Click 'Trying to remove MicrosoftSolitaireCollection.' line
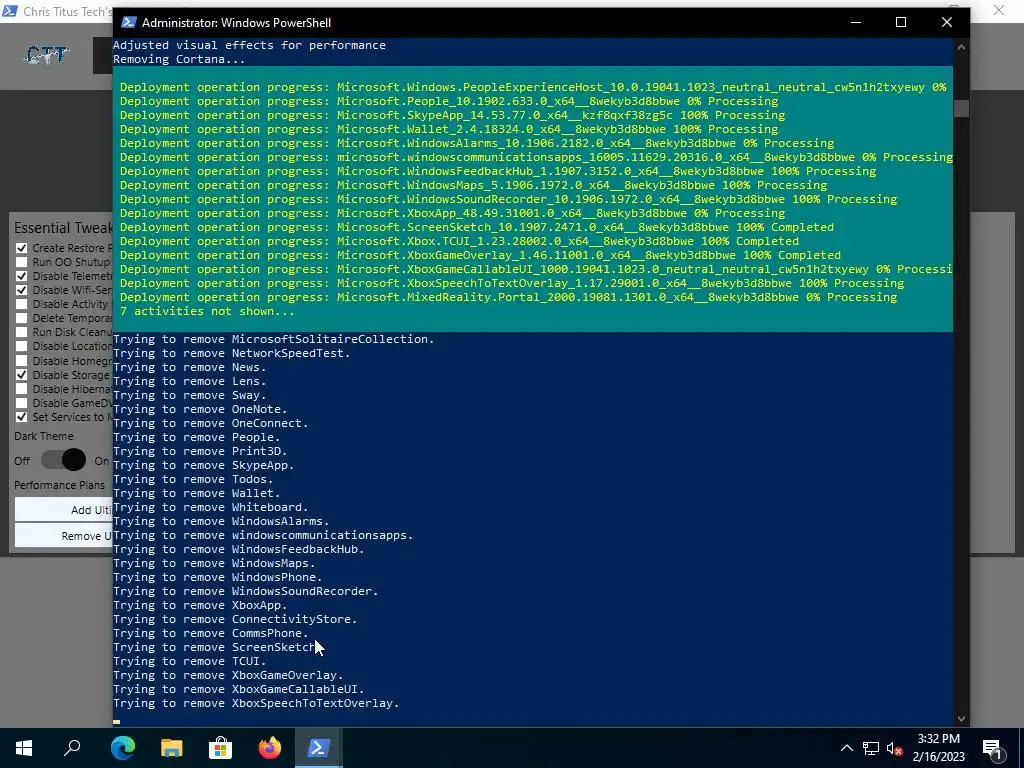1024x768 pixels. click(x=274, y=339)
